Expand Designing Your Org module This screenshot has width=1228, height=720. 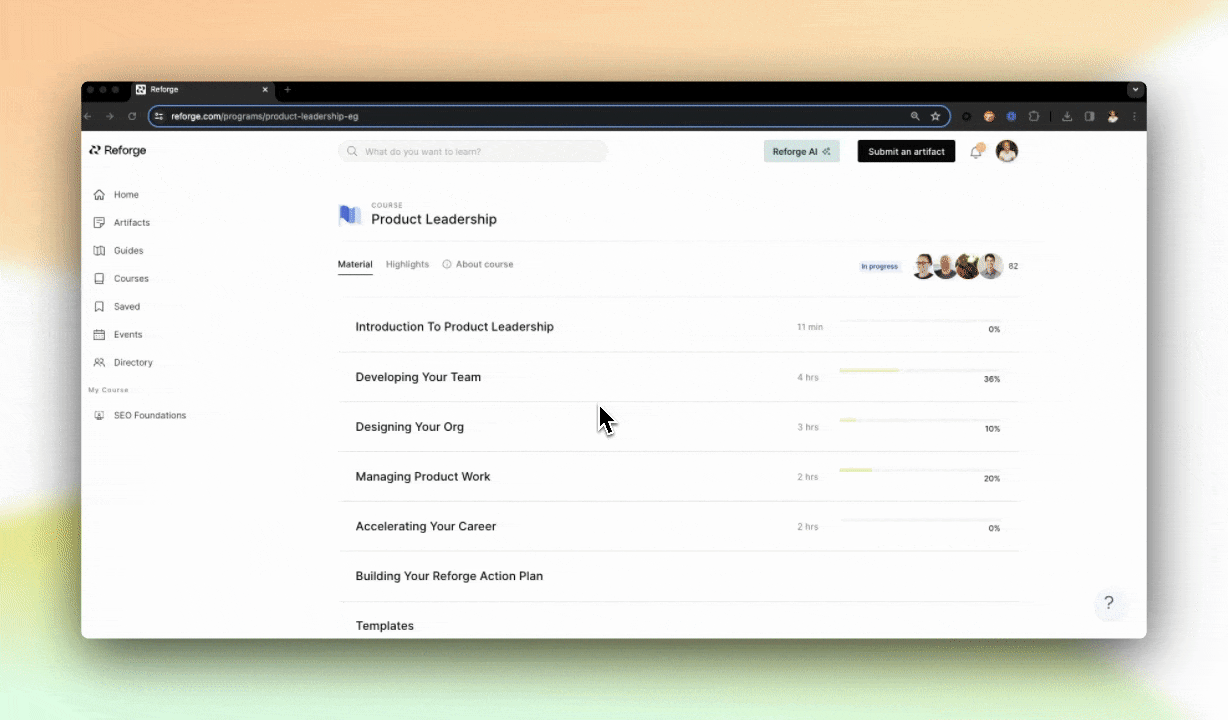click(679, 427)
